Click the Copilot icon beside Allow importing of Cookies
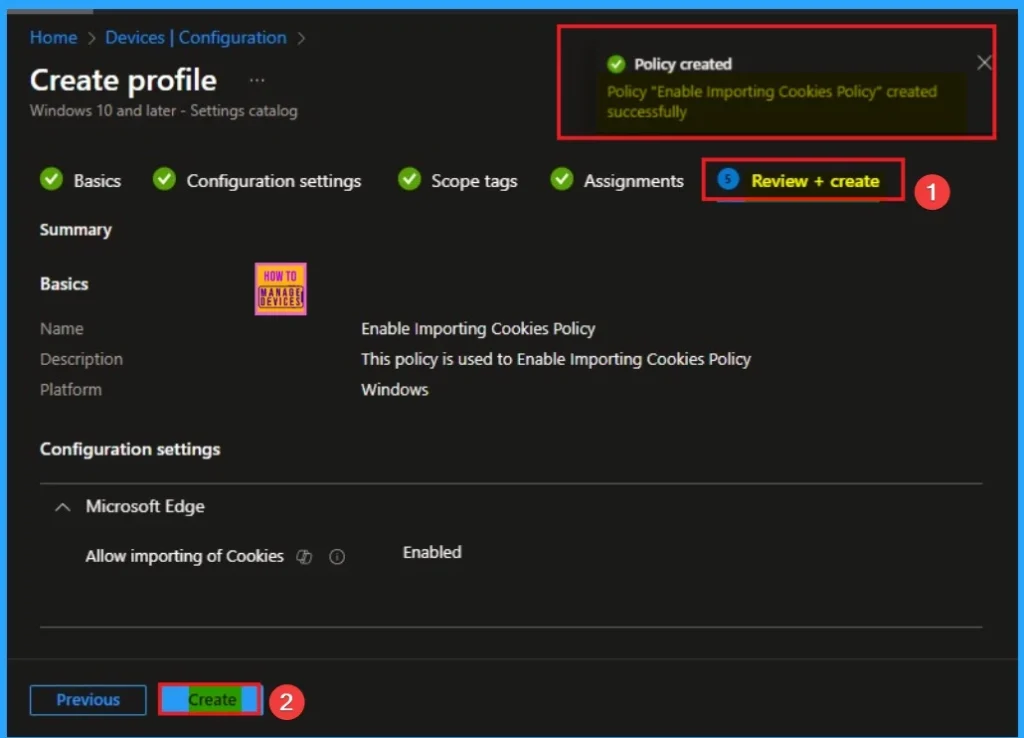 pyautogui.click(x=304, y=556)
